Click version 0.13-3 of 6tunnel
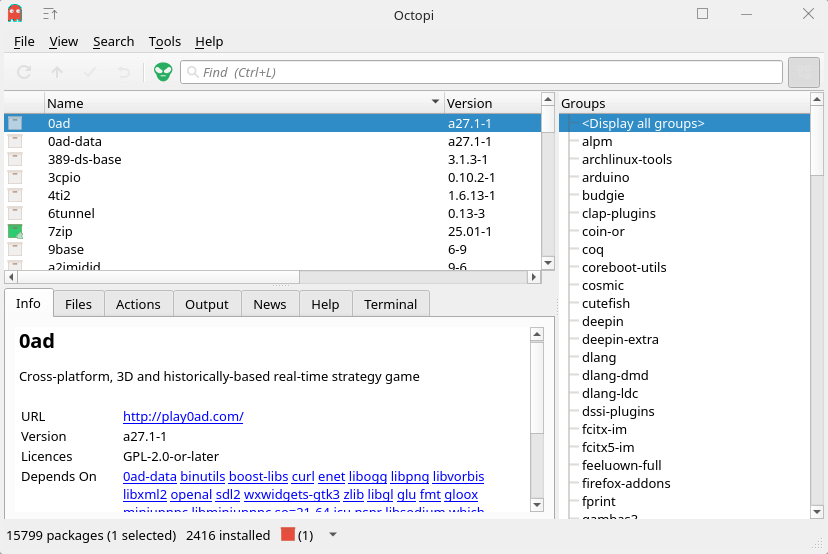 [x=466, y=213]
